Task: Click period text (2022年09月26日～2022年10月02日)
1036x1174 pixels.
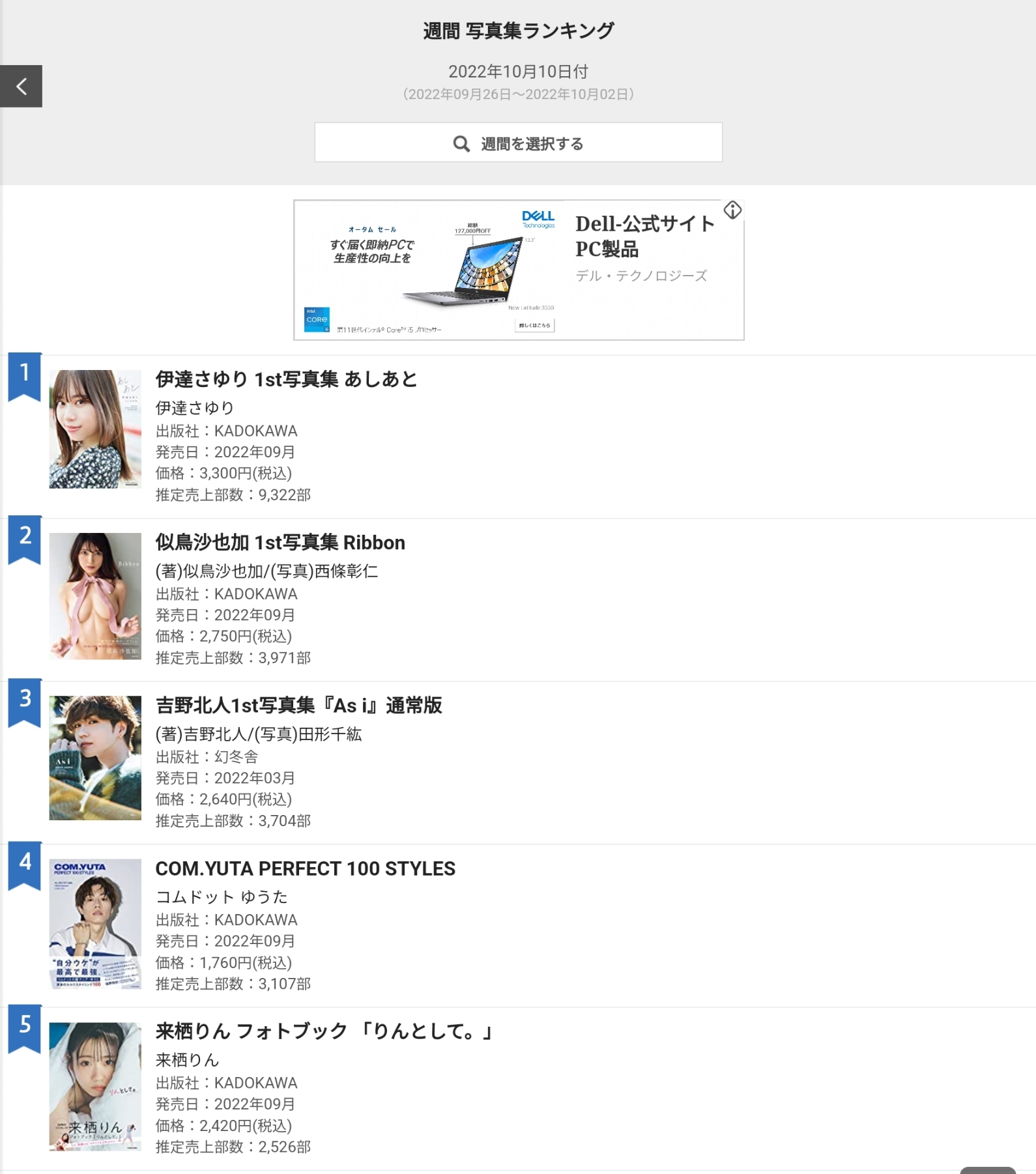Action: pos(518,94)
